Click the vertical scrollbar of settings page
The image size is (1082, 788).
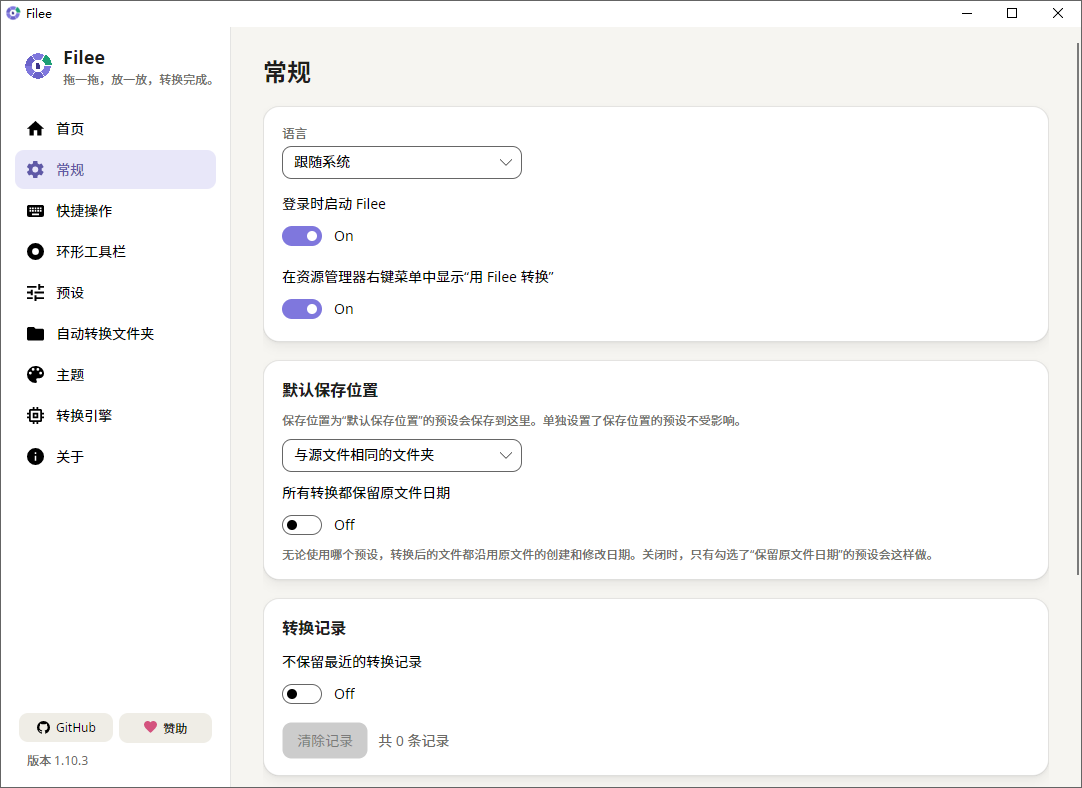1078,307
